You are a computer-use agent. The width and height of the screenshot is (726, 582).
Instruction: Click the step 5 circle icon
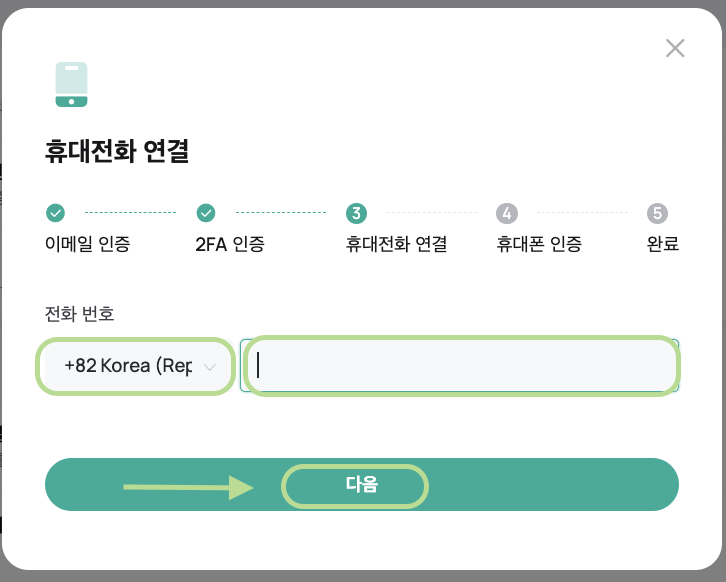coord(657,213)
